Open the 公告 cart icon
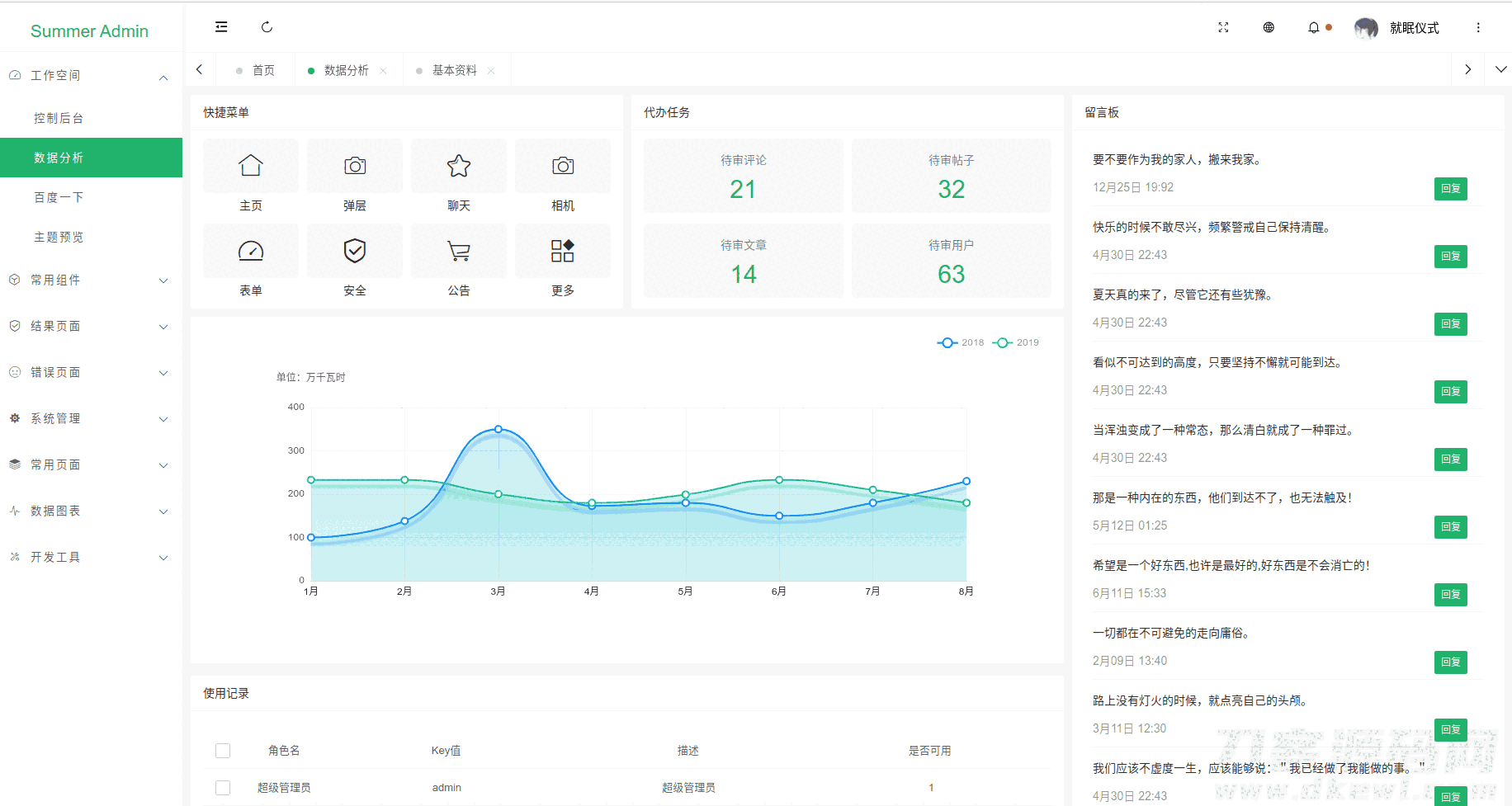1512x806 pixels. pos(458,251)
